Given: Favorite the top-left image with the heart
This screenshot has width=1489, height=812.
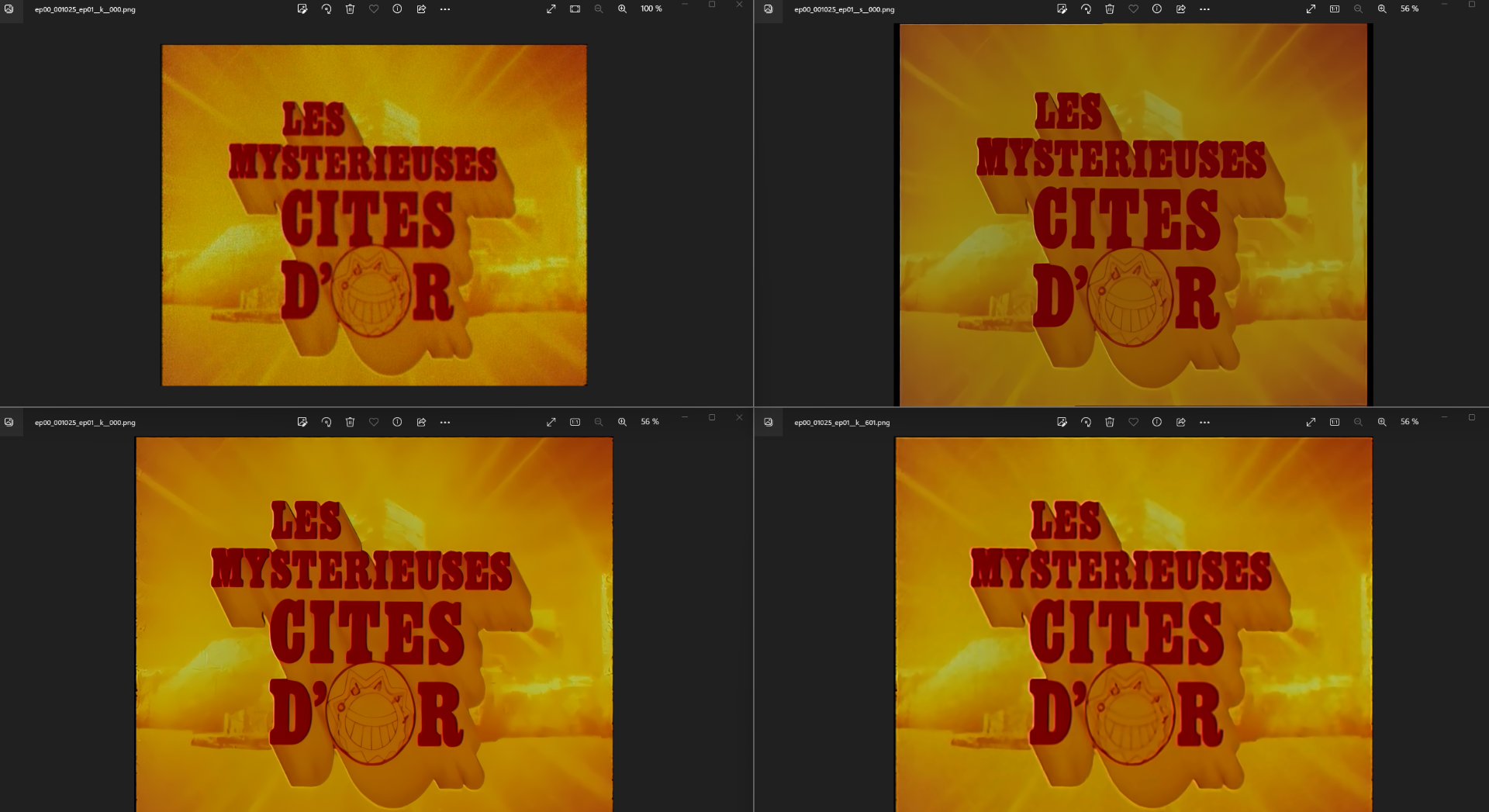Looking at the screenshot, I should (374, 9).
